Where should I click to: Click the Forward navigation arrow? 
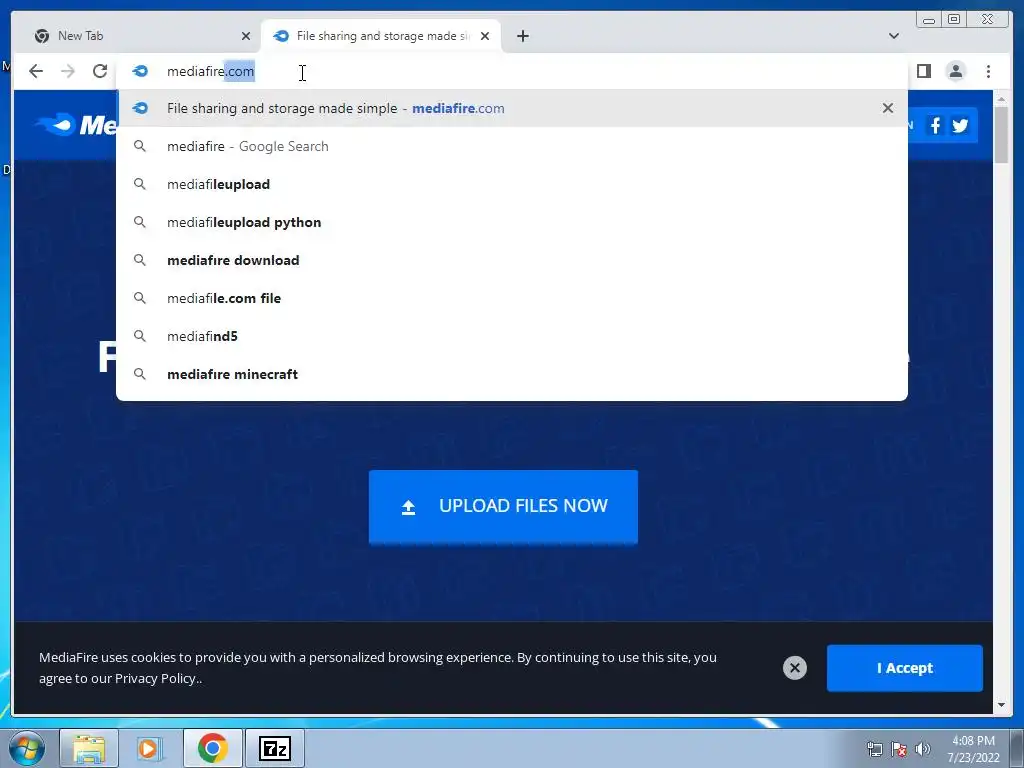click(x=68, y=71)
